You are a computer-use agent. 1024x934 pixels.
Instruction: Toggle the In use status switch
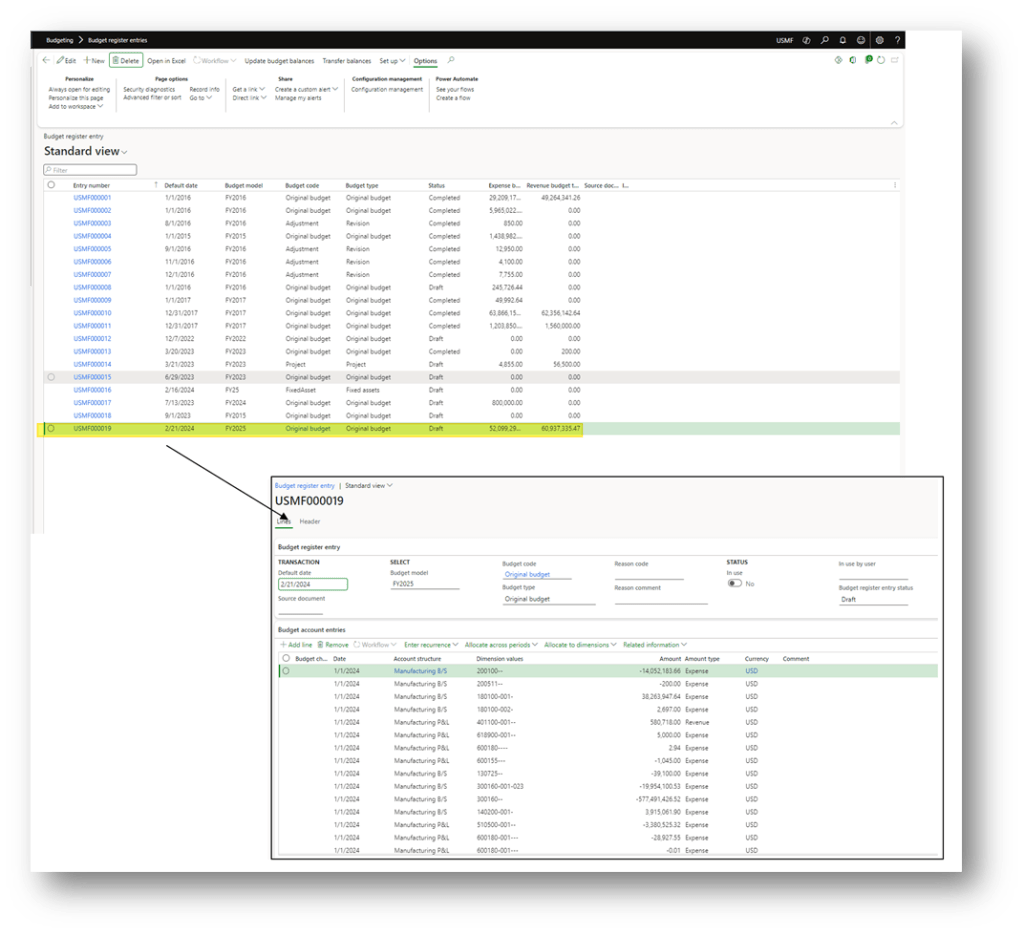click(x=735, y=583)
